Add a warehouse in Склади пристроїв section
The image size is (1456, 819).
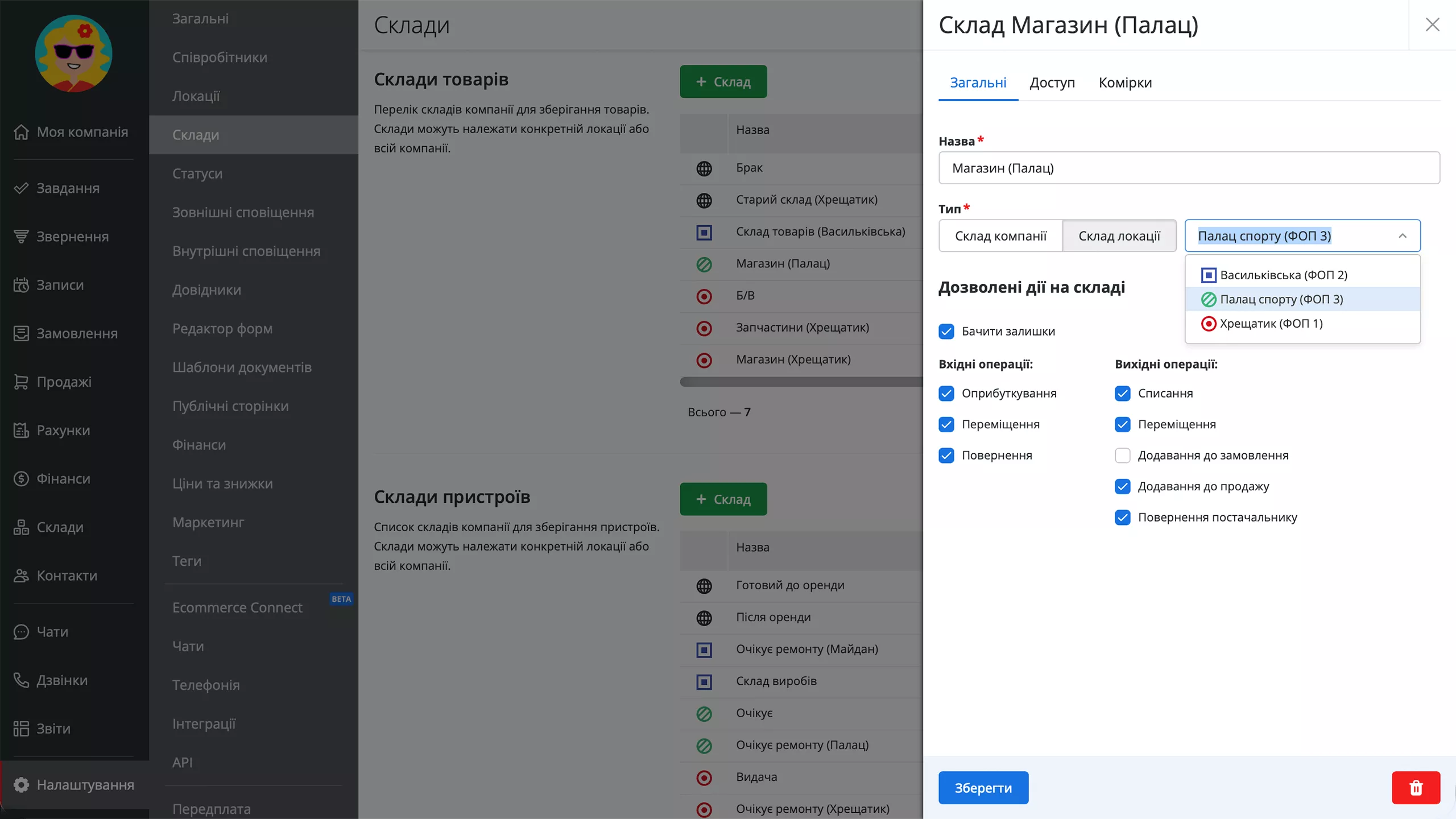[723, 499]
